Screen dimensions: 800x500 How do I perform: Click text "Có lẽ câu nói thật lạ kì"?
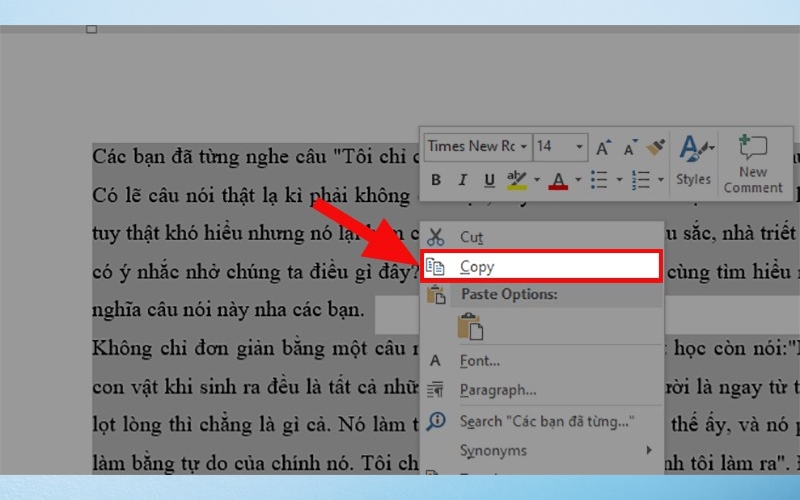(x=198, y=195)
